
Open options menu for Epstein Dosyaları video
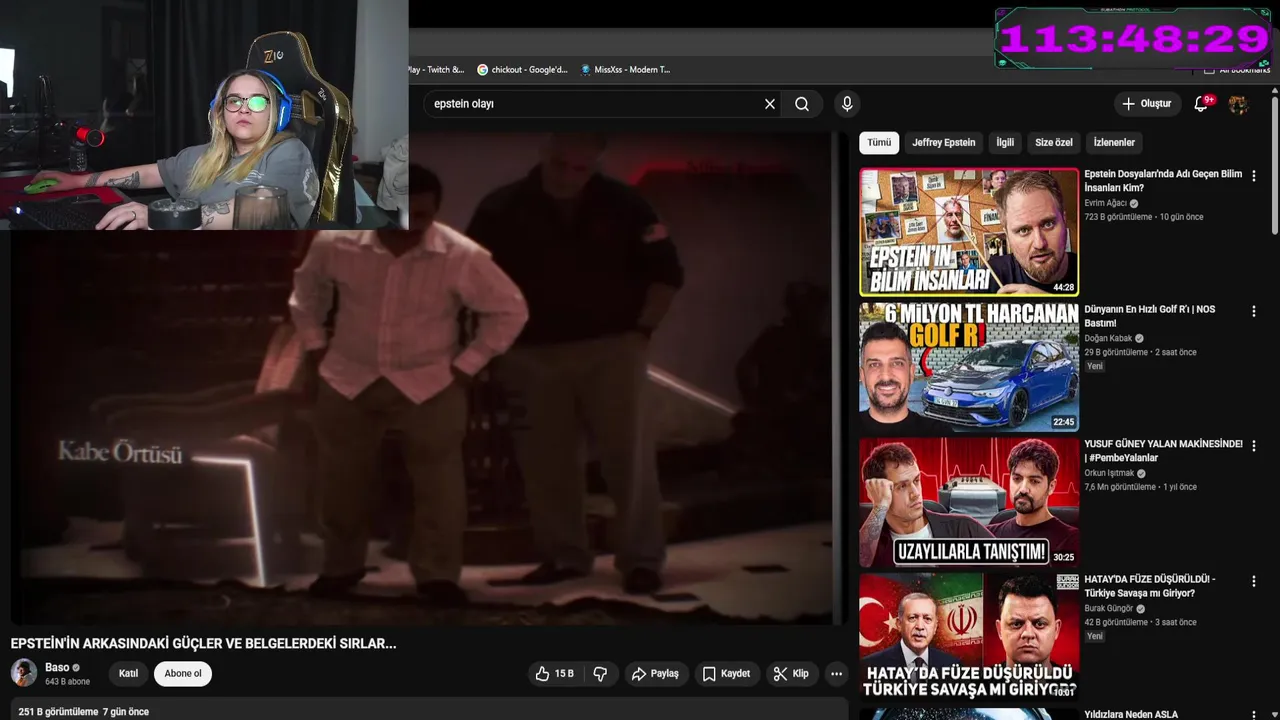1254,176
